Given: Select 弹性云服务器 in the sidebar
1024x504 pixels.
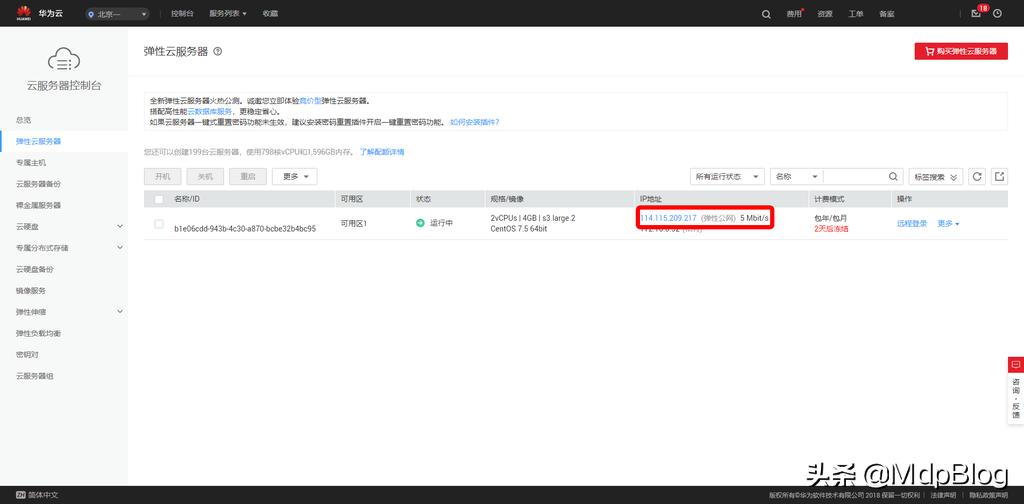Looking at the screenshot, I should [x=39, y=141].
